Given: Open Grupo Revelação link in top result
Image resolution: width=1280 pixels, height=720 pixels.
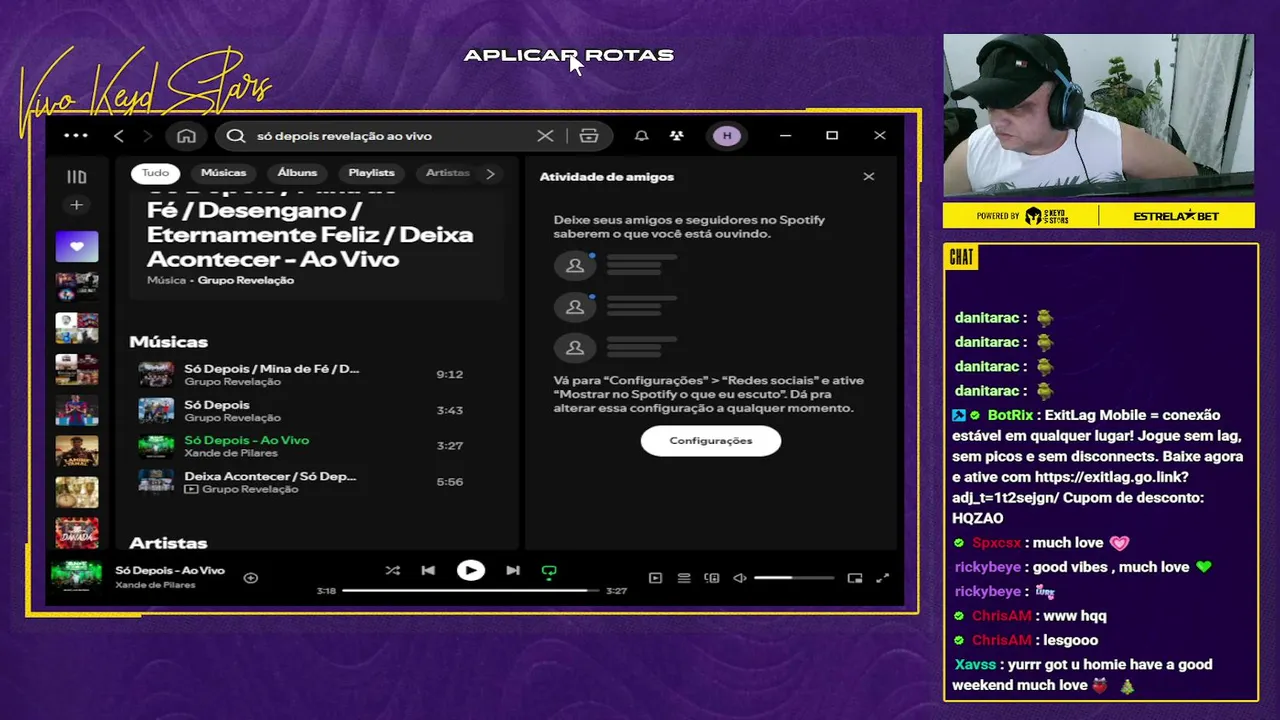Looking at the screenshot, I should tap(246, 281).
